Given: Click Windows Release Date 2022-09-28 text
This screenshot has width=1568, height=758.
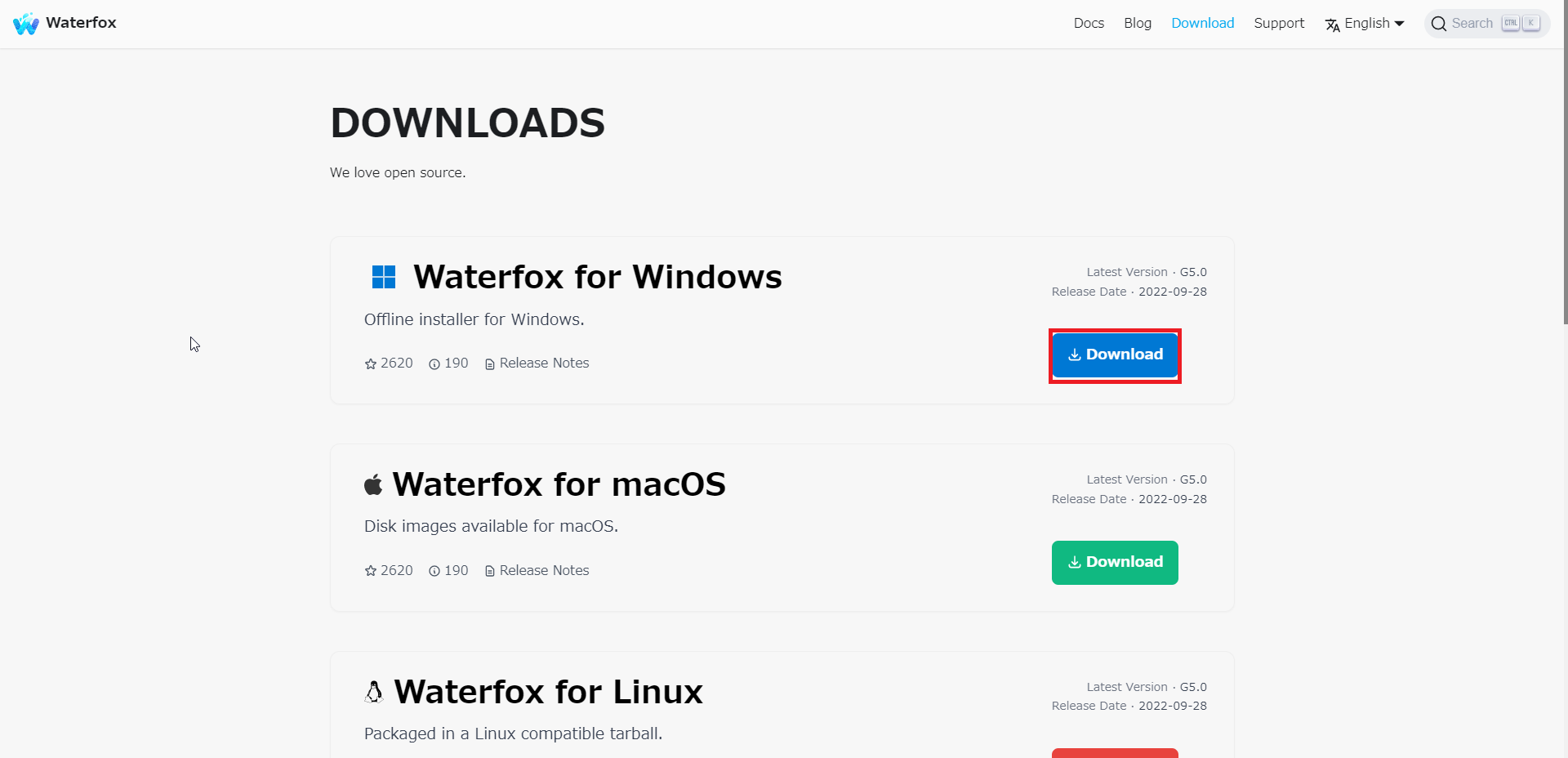Looking at the screenshot, I should (x=1129, y=292).
